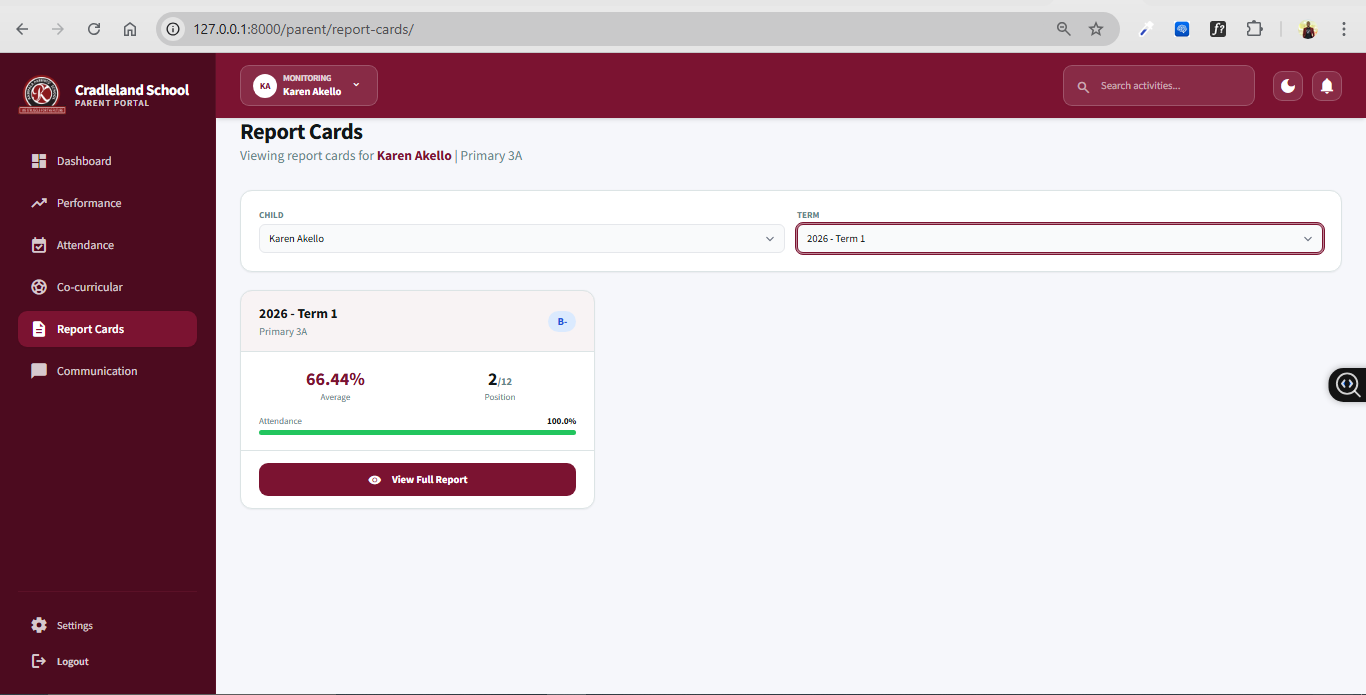Screen dimensions: 1366x695
Task: Open the notifications bell icon
Action: tap(1326, 86)
